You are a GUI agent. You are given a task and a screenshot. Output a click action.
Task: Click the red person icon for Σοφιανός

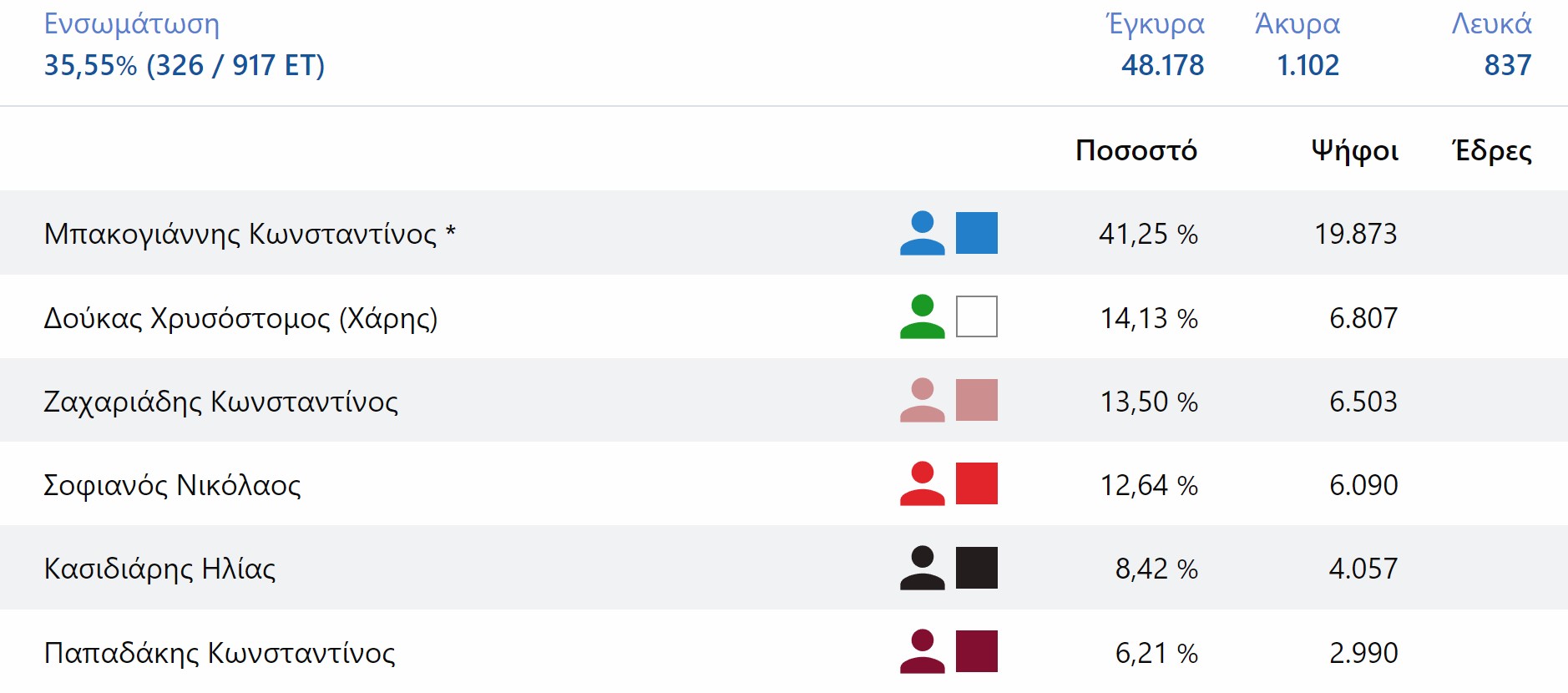(922, 483)
